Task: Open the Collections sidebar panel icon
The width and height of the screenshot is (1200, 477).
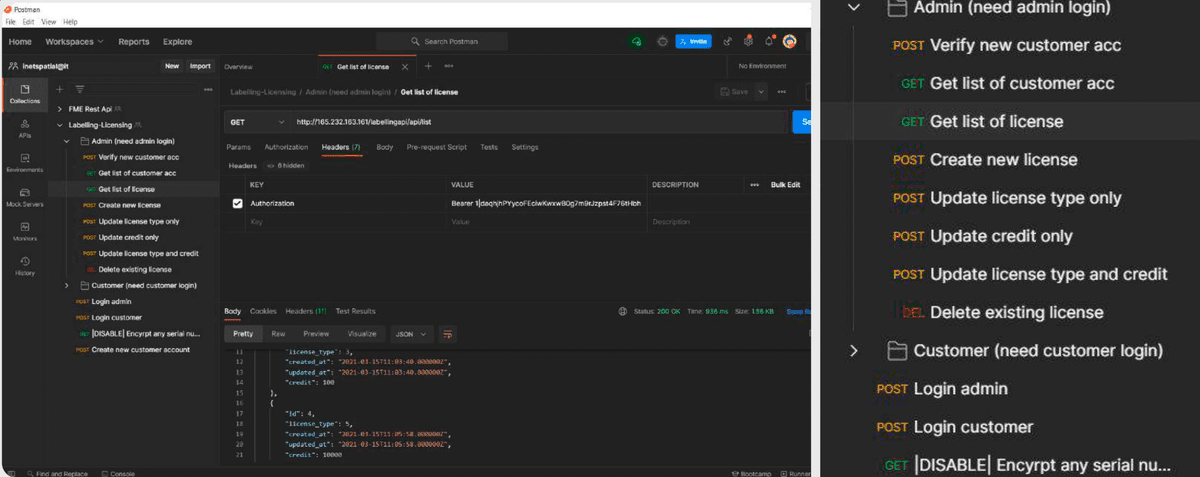Action: coord(25,94)
